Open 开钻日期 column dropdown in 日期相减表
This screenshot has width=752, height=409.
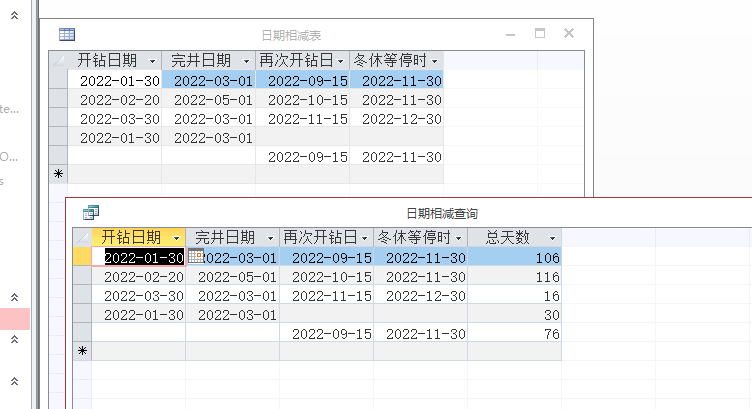coord(153,61)
